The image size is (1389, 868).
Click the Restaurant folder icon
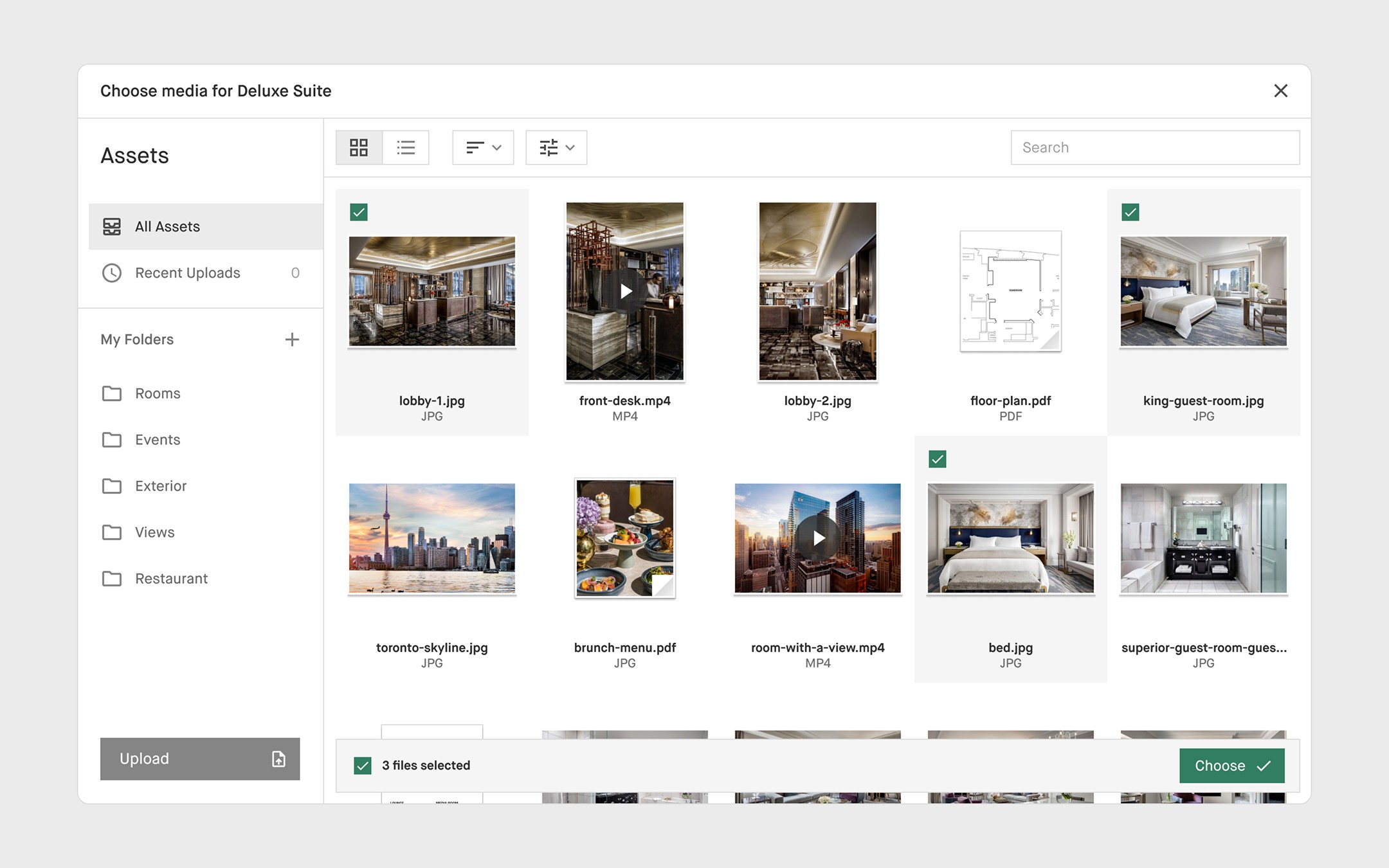coord(112,579)
